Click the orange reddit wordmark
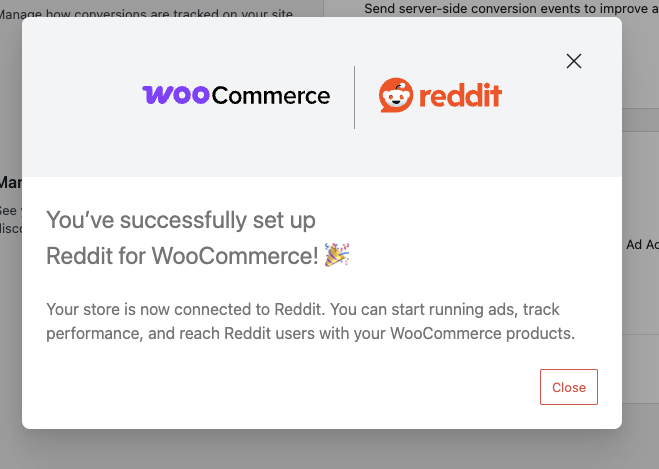 coord(460,97)
